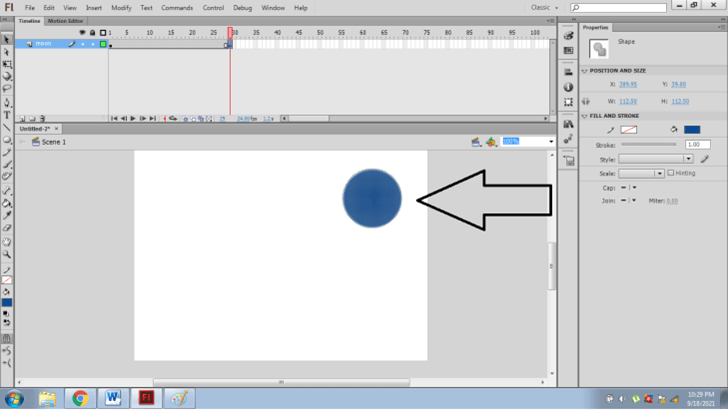Toggle outlines for all layers
The image size is (728, 410).
pyautogui.click(x=103, y=33)
